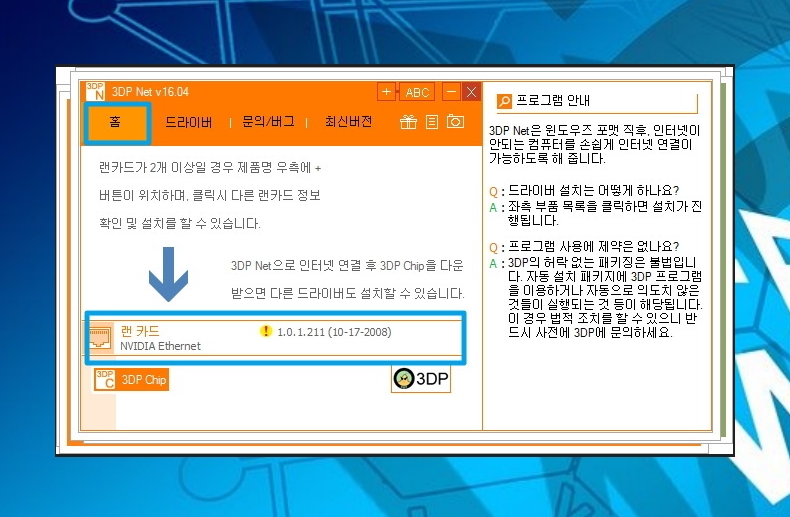Click the ABC language button

tap(417, 92)
